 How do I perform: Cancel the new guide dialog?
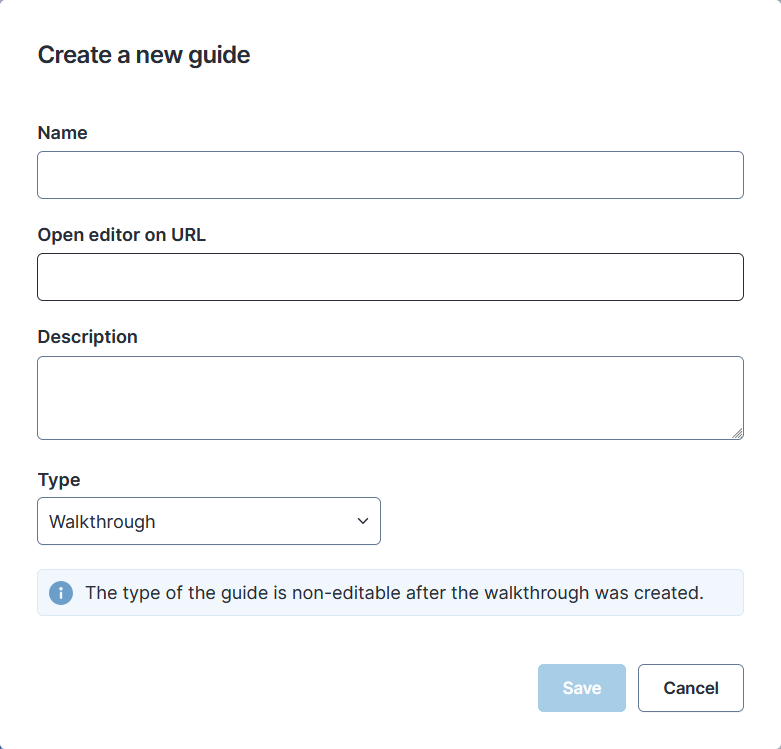click(690, 688)
